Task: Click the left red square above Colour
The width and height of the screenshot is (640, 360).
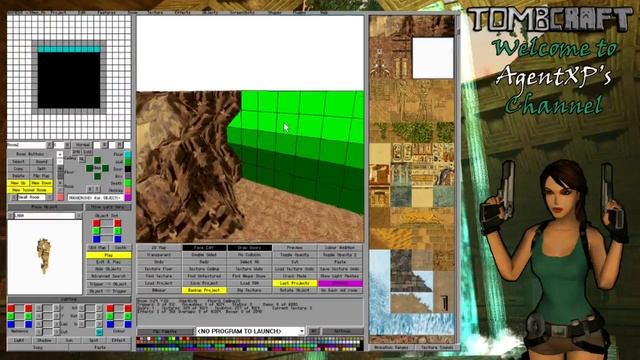Action: point(110,308)
